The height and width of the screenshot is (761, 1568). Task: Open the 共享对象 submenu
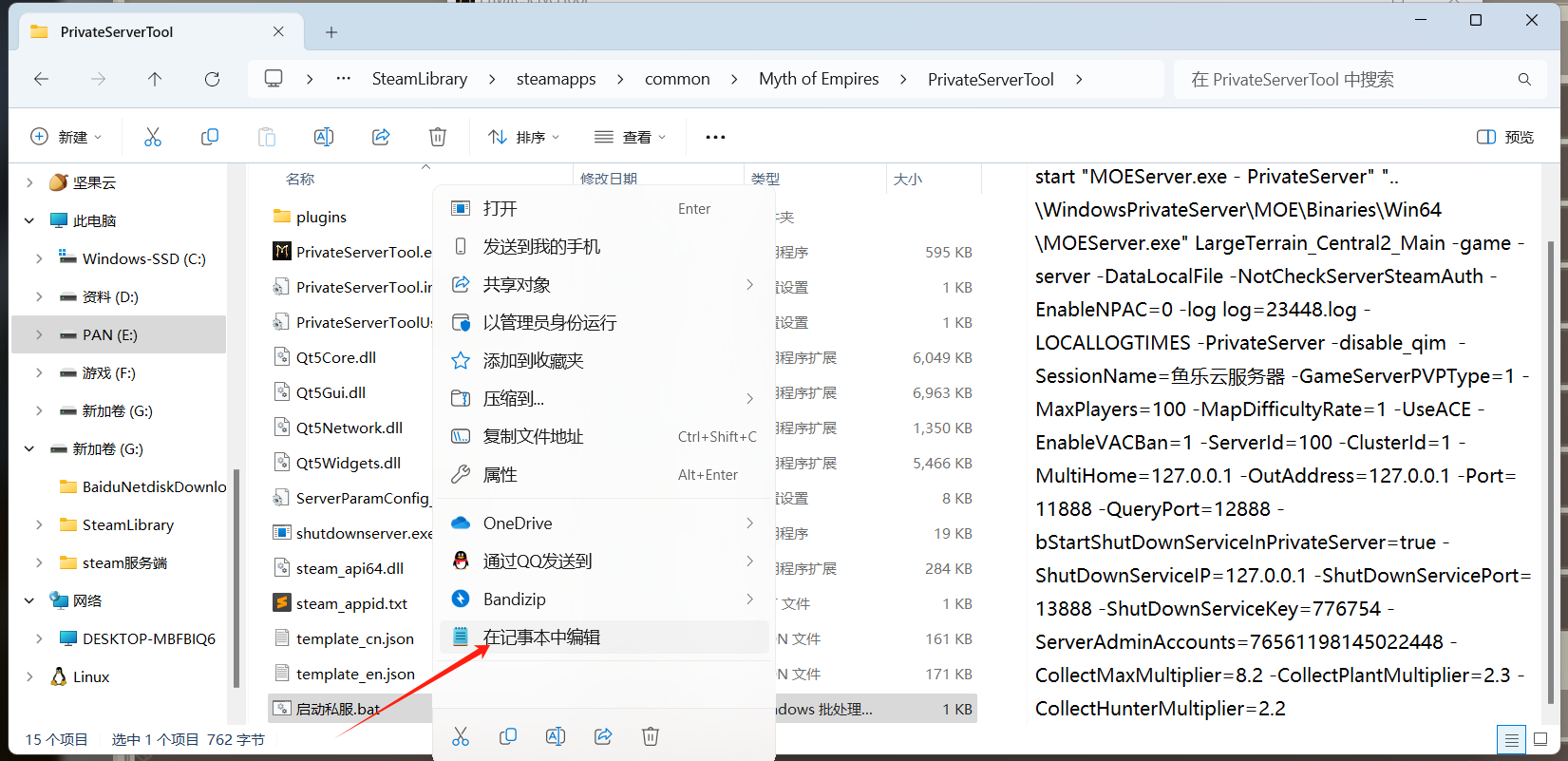pyautogui.click(x=604, y=285)
